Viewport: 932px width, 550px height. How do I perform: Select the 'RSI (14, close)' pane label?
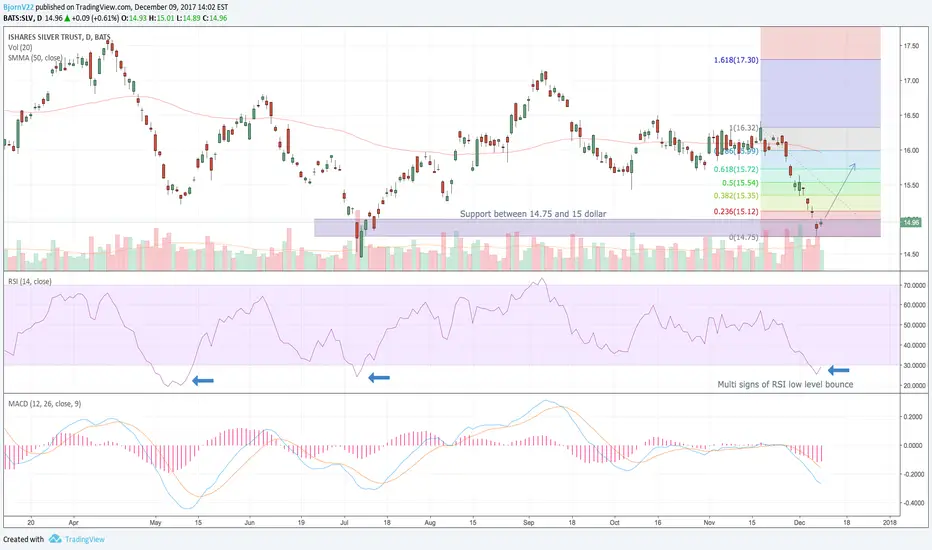pos(30,281)
